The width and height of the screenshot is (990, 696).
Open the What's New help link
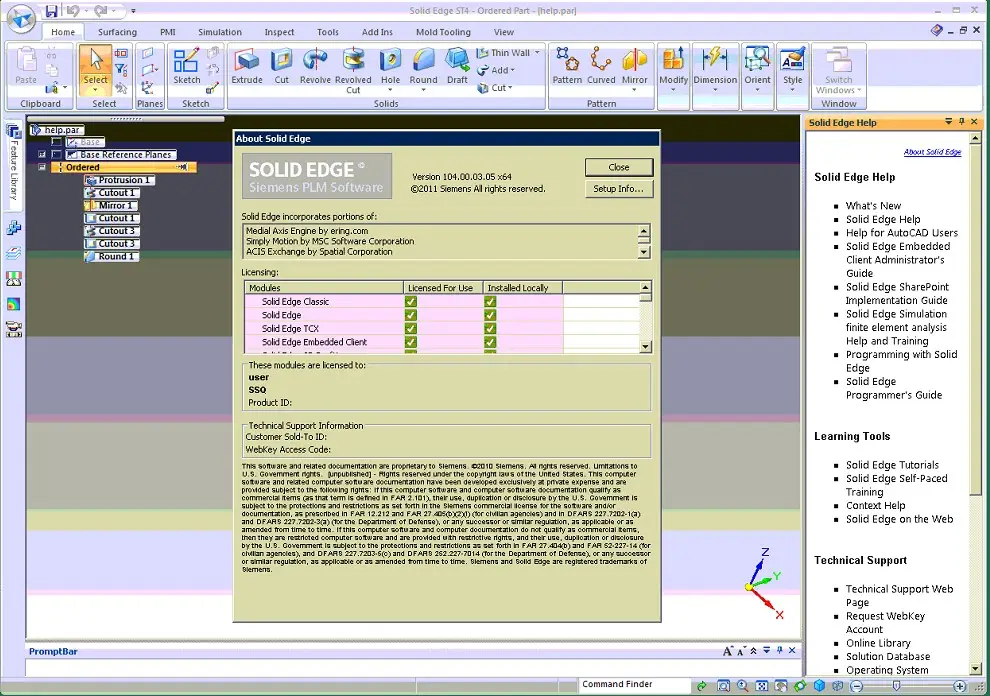coord(873,206)
